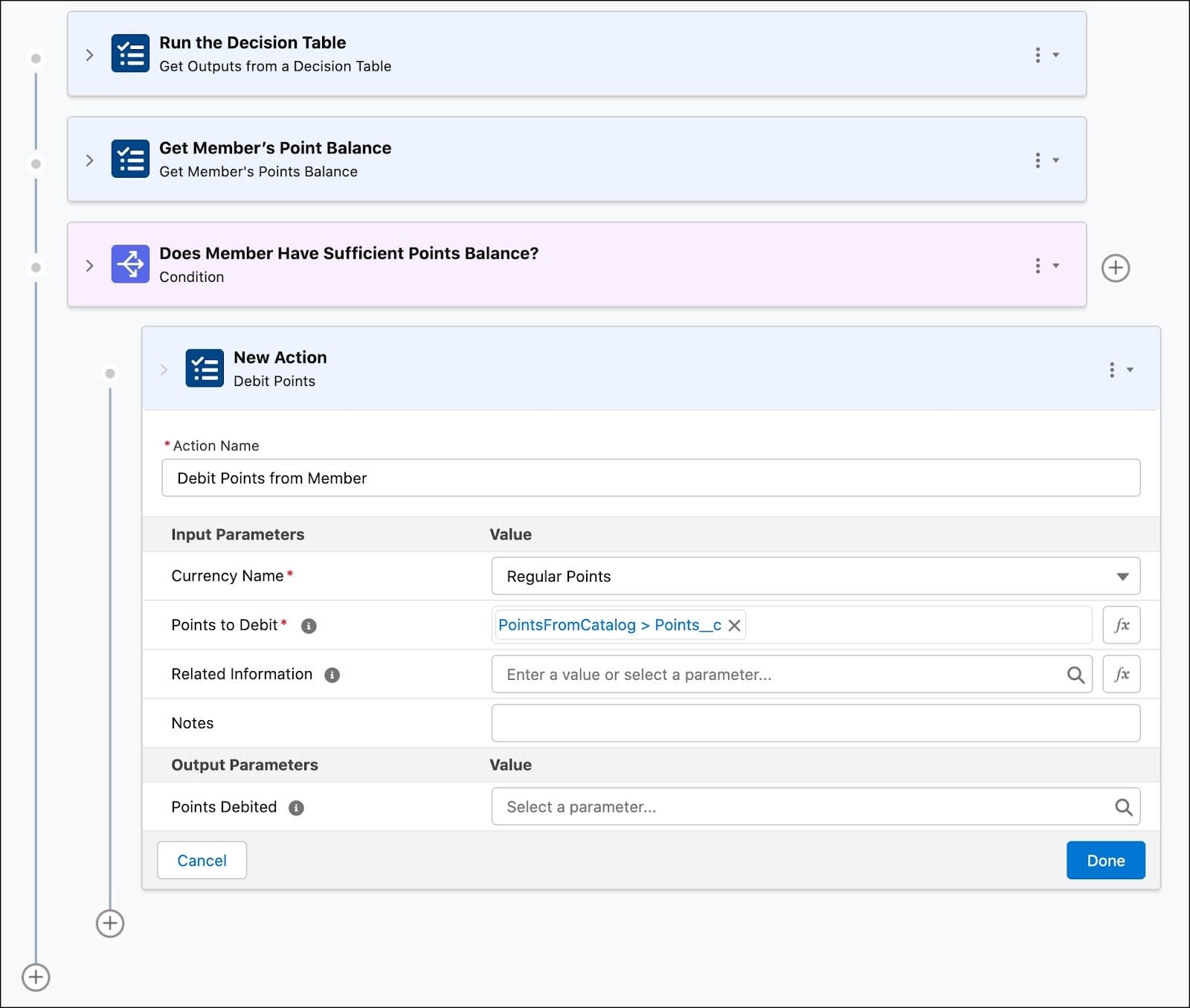Image resolution: width=1190 pixels, height=1008 pixels.
Task: Click the plus icon next to the condition
Action: pyautogui.click(x=1116, y=266)
